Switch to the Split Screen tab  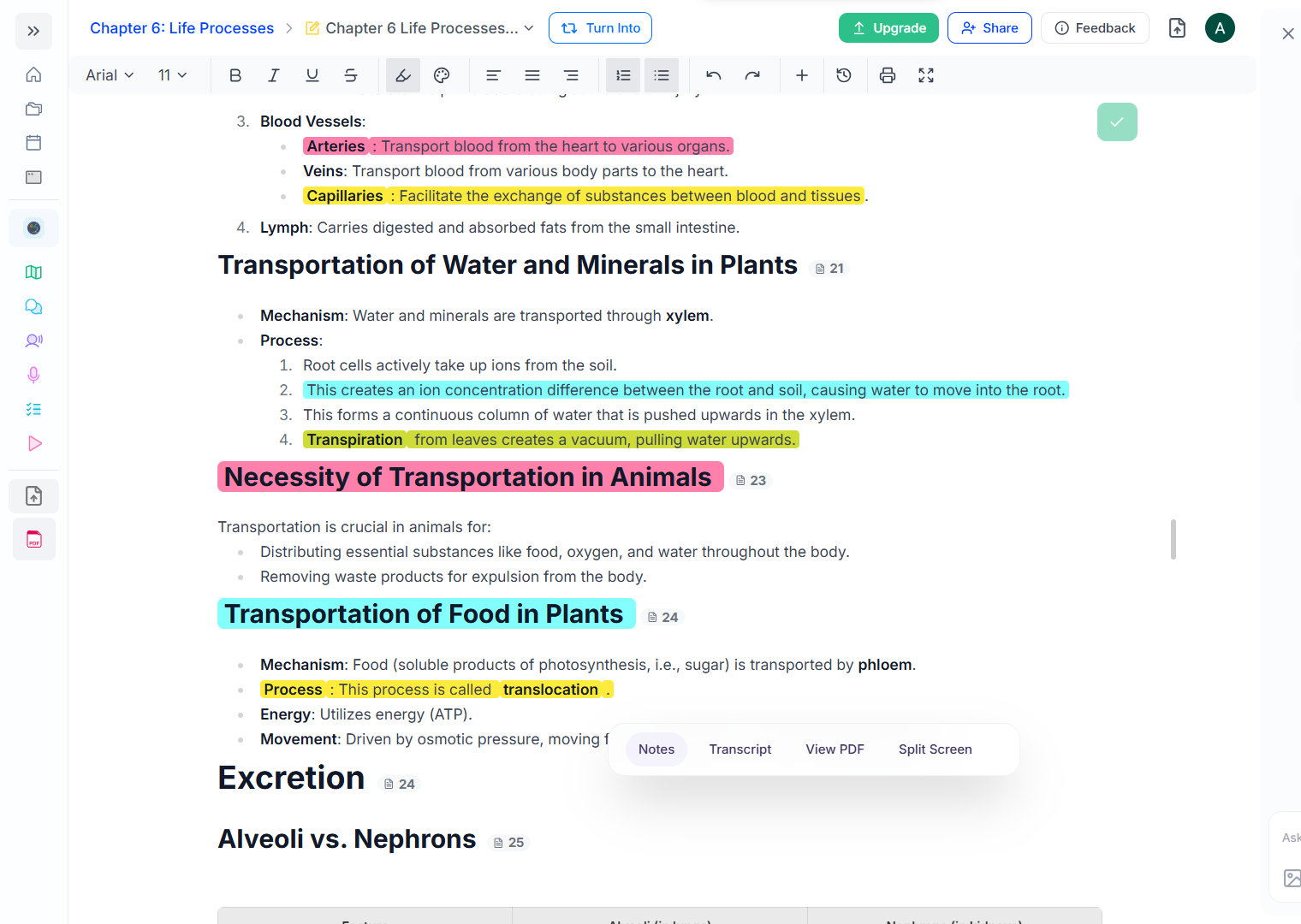pyautogui.click(x=935, y=749)
